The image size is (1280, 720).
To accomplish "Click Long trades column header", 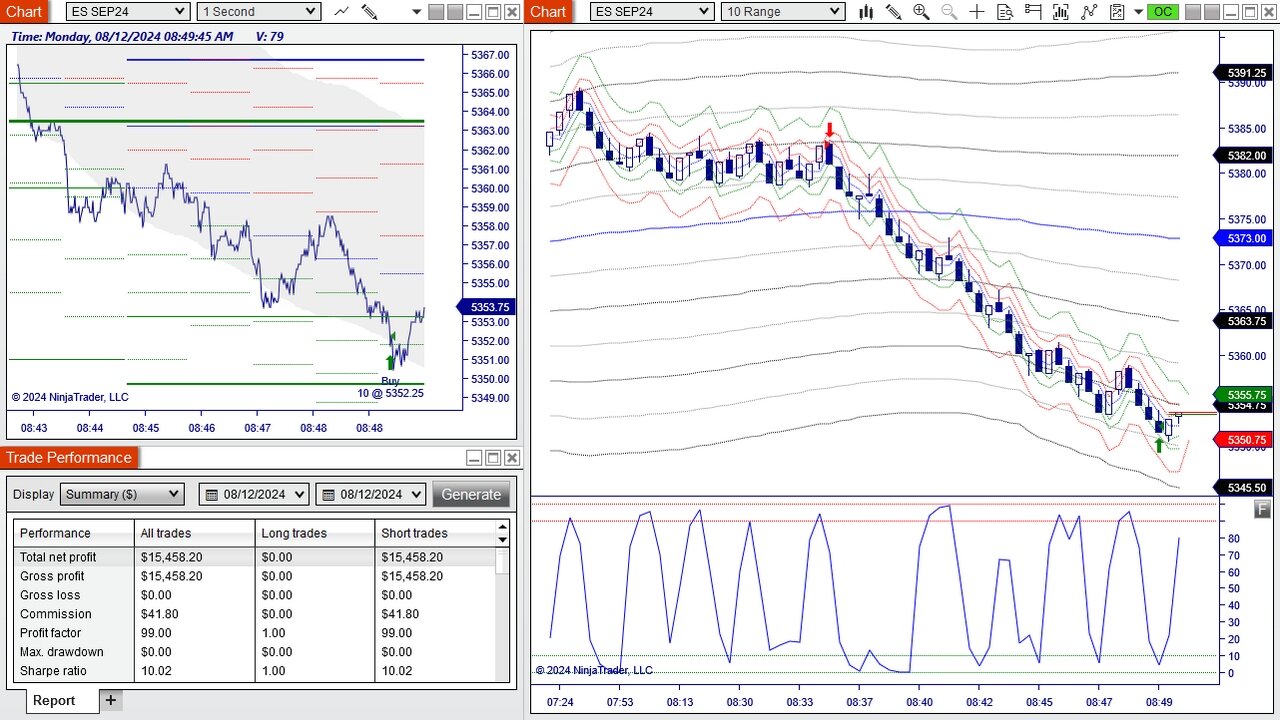I will point(315,533).
